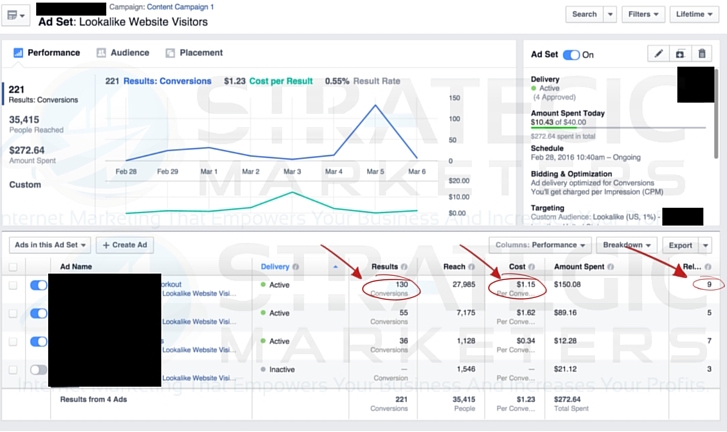Viewport: 727px width, 432px height.
Task: Click the Delivery column header
Action: click(x=274, y=267)
